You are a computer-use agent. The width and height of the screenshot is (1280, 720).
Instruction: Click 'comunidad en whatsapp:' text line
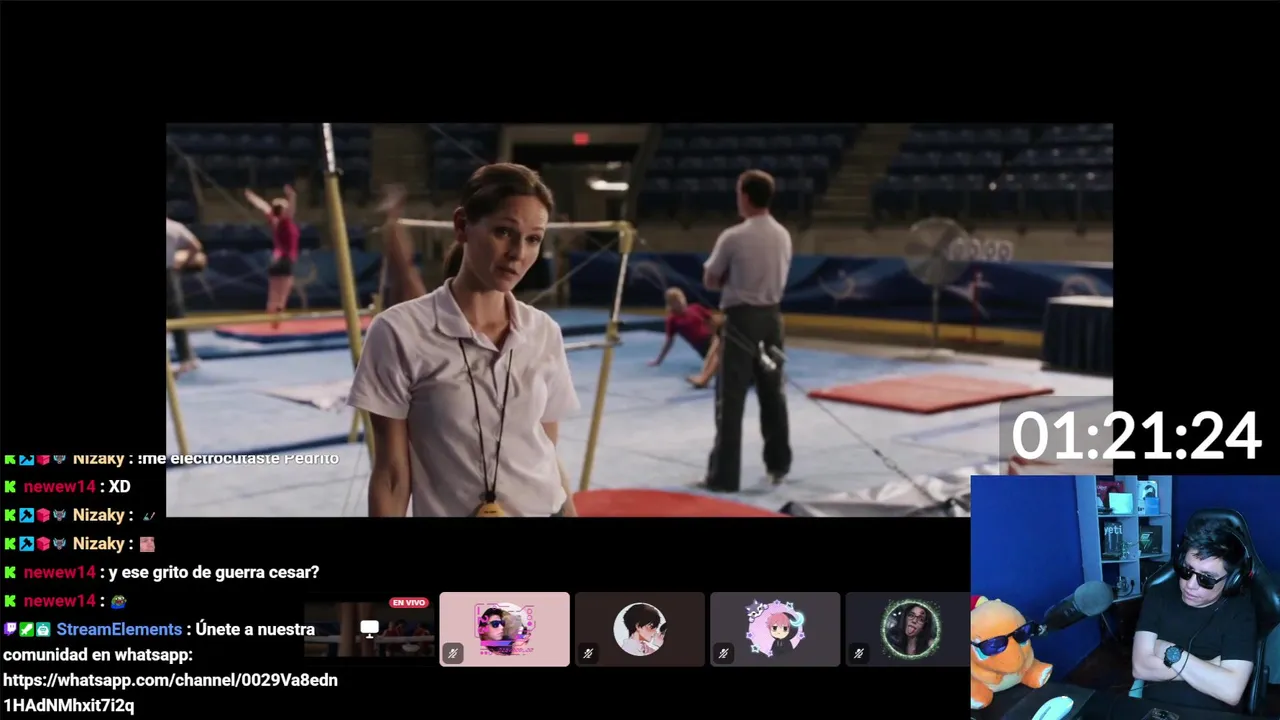pyautogui.click(x=98, y=655)
